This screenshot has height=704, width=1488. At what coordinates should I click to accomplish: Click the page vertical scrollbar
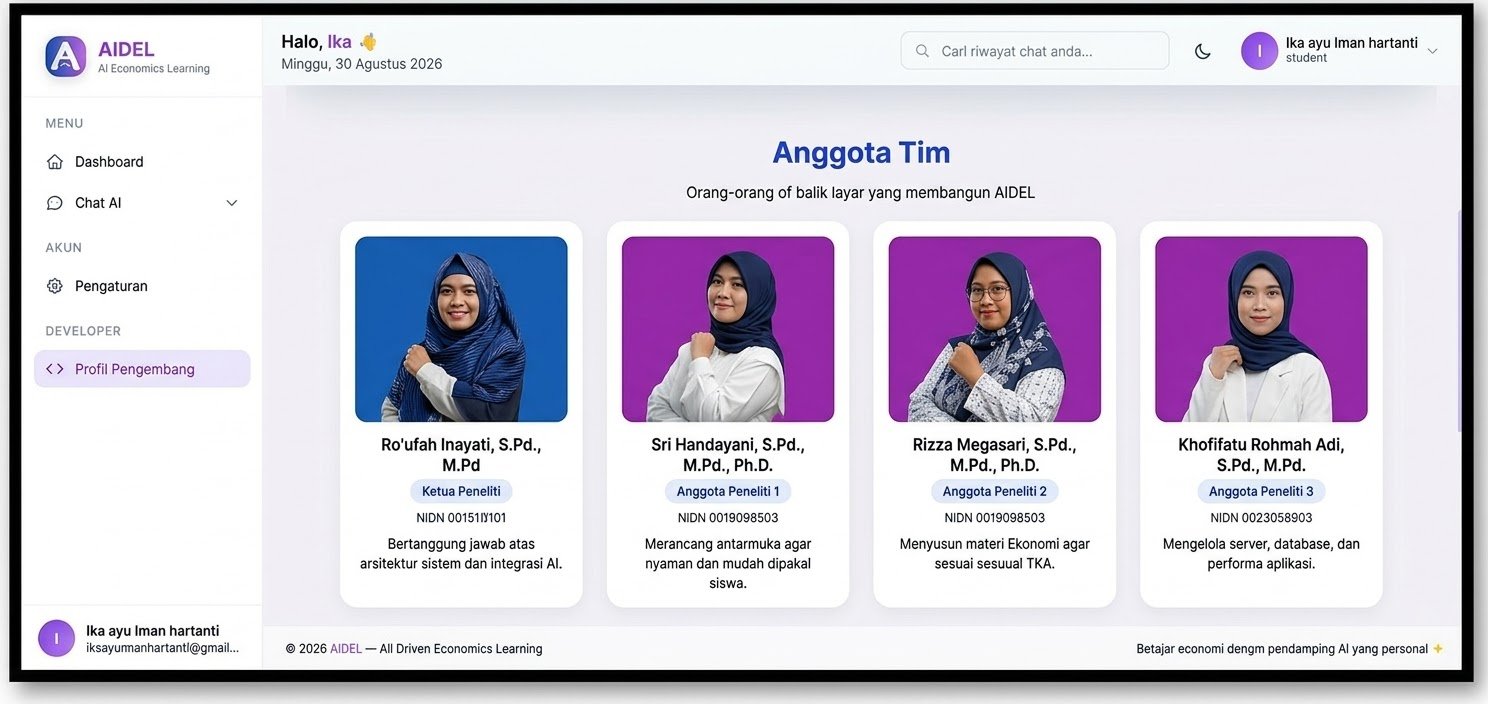pyautogui.click(x=1459, y=320)
